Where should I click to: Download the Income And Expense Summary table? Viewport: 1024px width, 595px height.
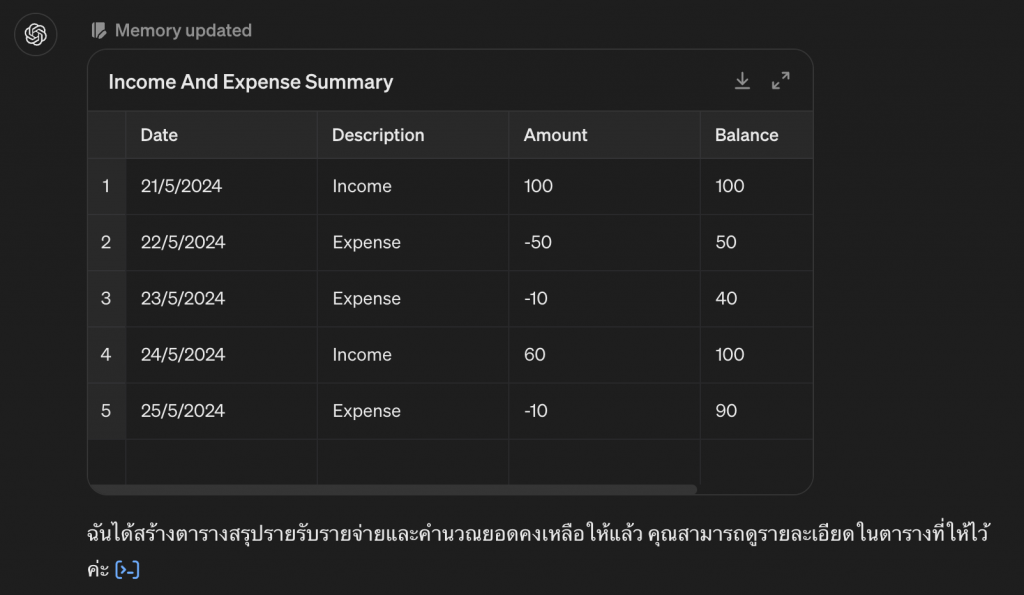coord(742,81)
